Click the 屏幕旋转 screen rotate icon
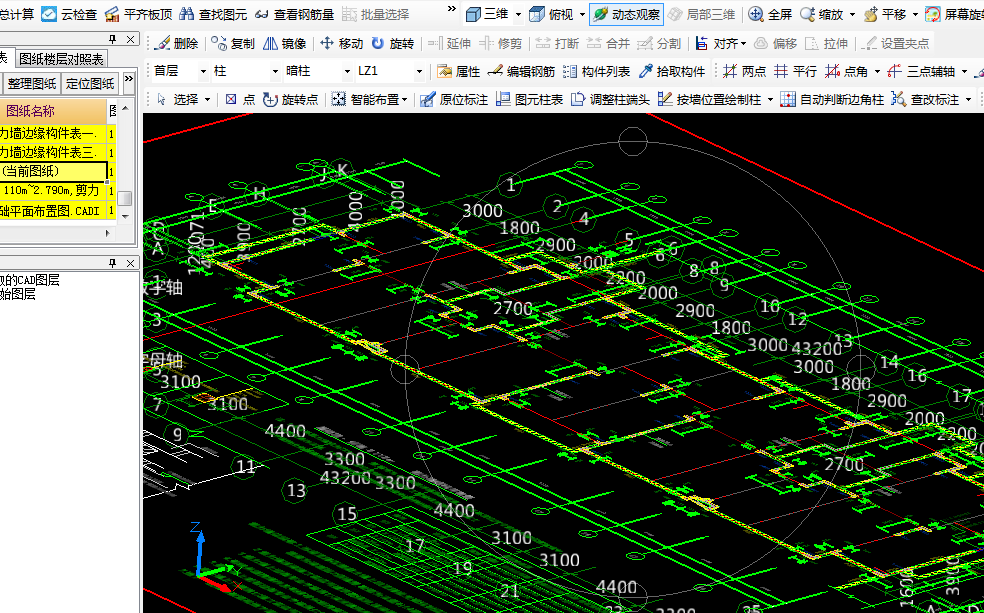 pyautogui.click(x=933, y=14)
